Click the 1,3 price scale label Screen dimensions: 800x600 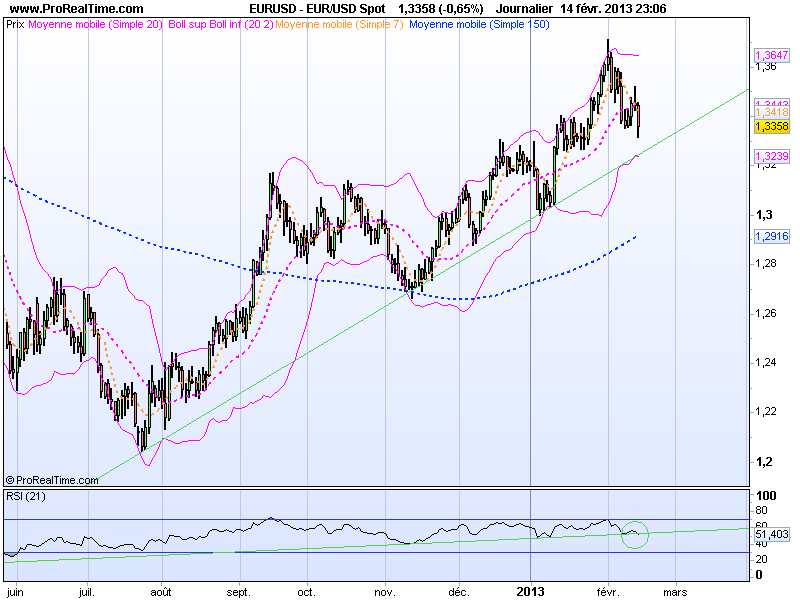pyautogui.click(x=764, y=214)
